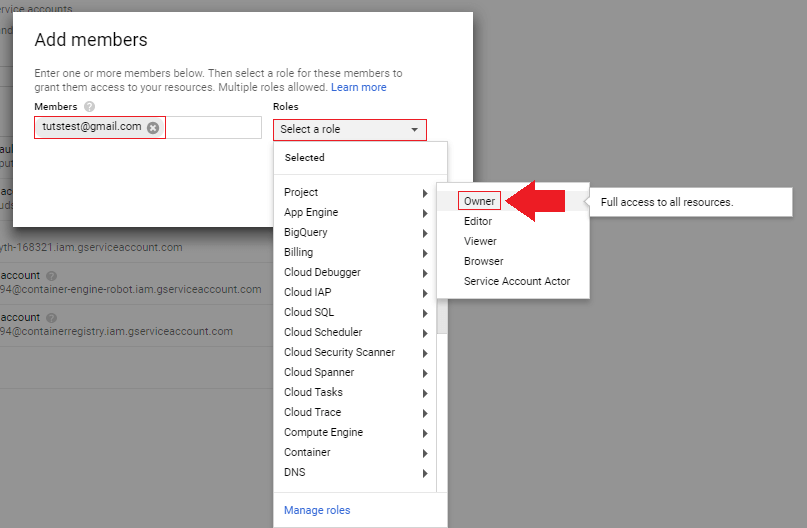
Task: Select the Owner role
Action: pos(479,201)
